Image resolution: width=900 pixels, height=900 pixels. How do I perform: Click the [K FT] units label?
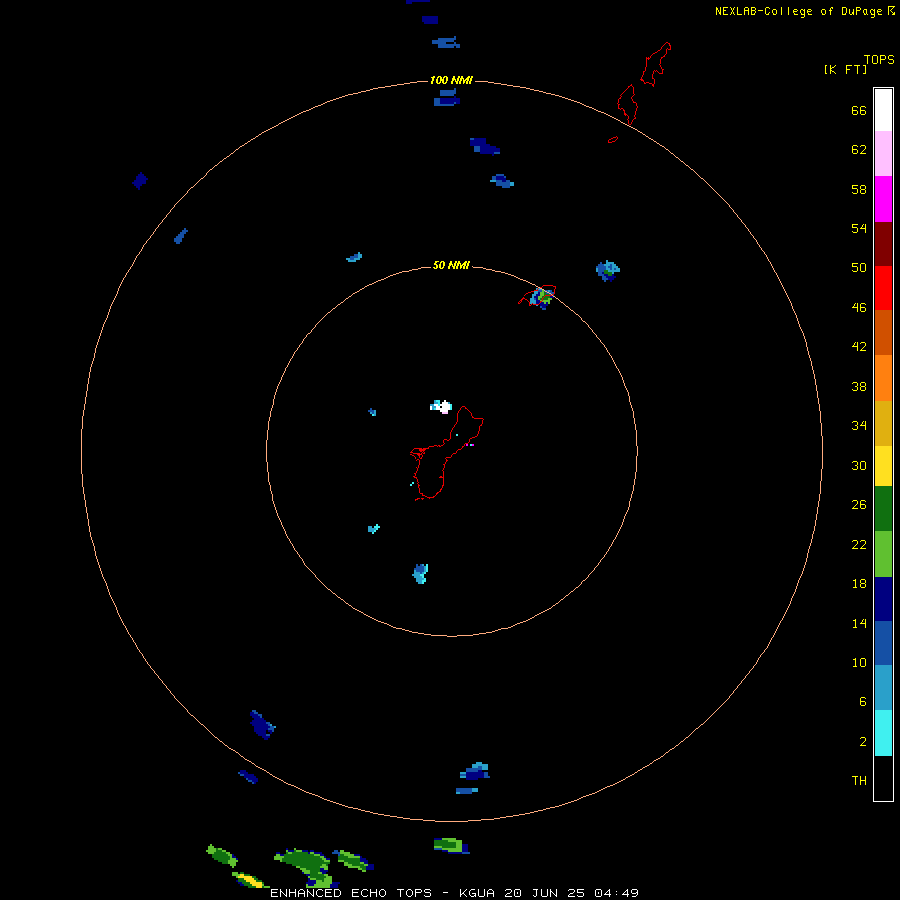coord(845,69)
